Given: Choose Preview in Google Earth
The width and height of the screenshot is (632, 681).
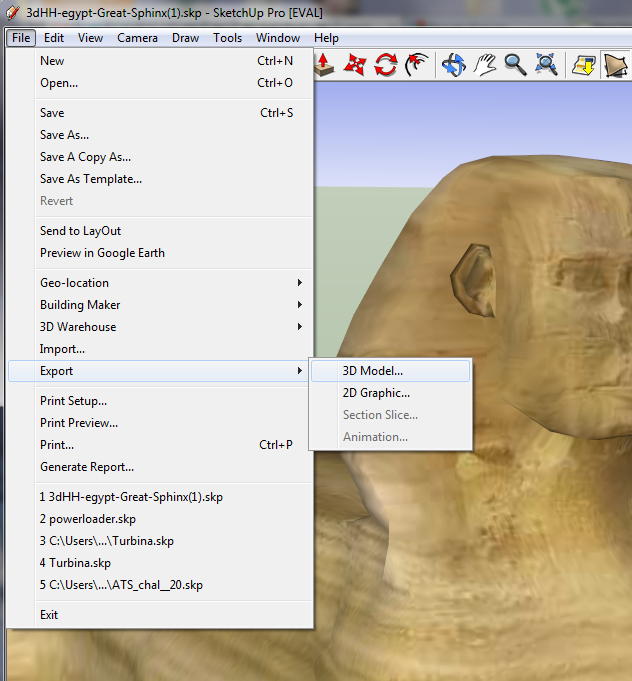Looking at the screenshot, I should click(x=102, y=253).
